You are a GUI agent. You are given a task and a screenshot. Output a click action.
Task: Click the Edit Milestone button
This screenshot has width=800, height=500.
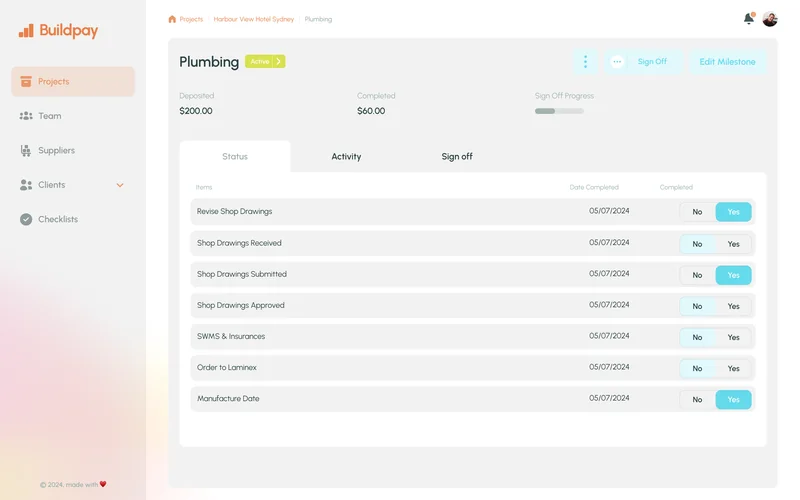(x=727, y=62)
